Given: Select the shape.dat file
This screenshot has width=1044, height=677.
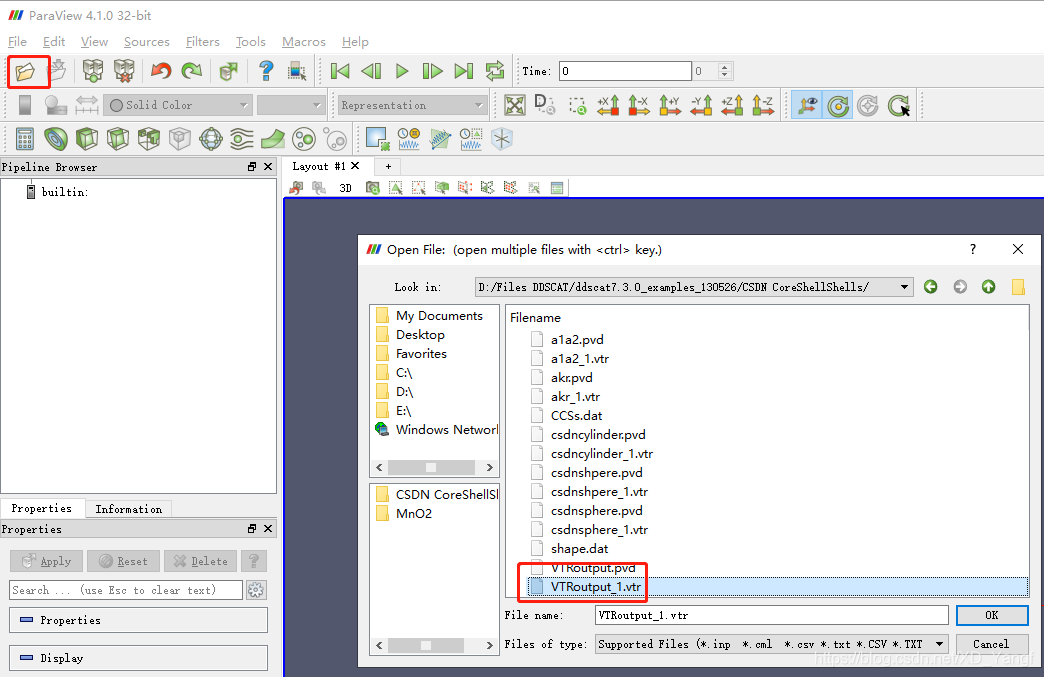Looking at the screenshot, I should [x=579, y=549].
